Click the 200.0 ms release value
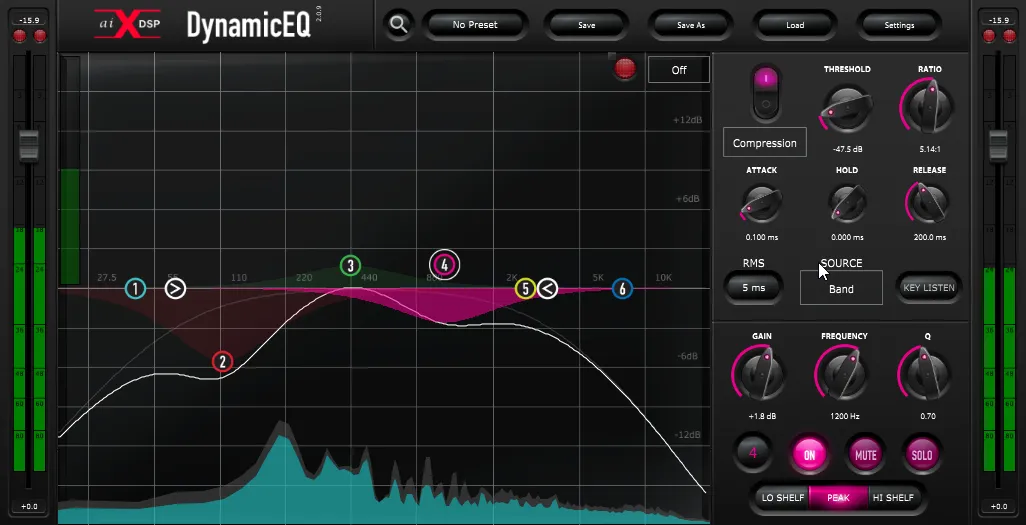The height and width of the screenshot is (525, 1026). coord(929,238)
